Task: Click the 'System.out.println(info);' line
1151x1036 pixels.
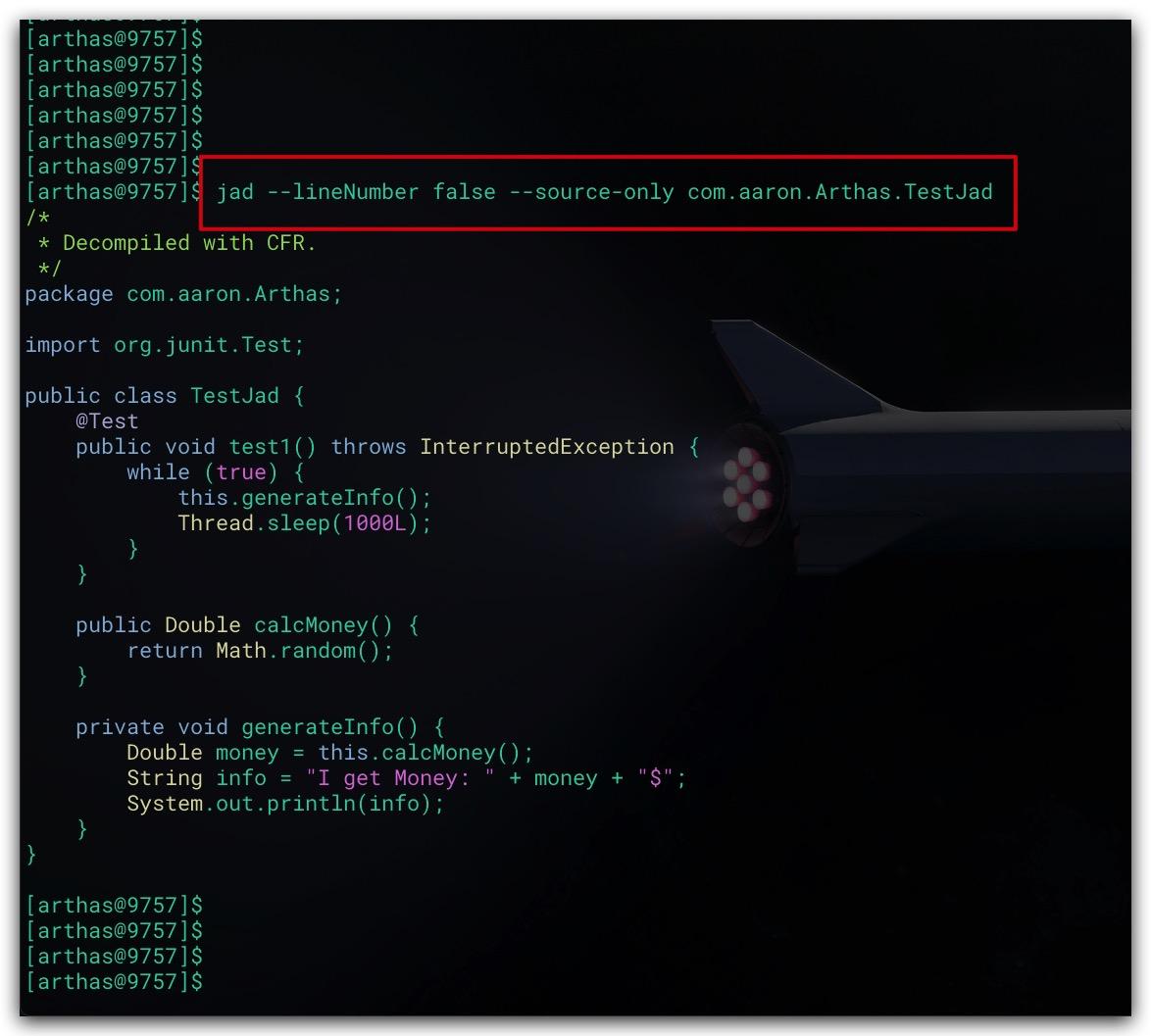Action: [285, 804]
